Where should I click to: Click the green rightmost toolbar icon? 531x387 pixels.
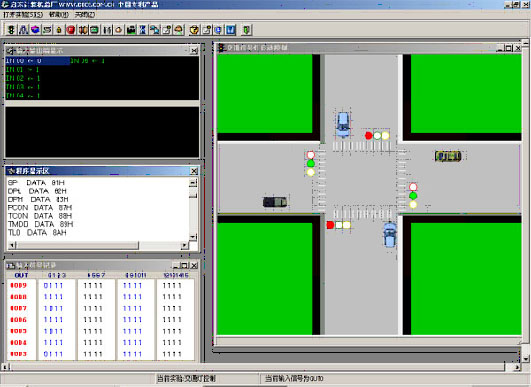247,30
